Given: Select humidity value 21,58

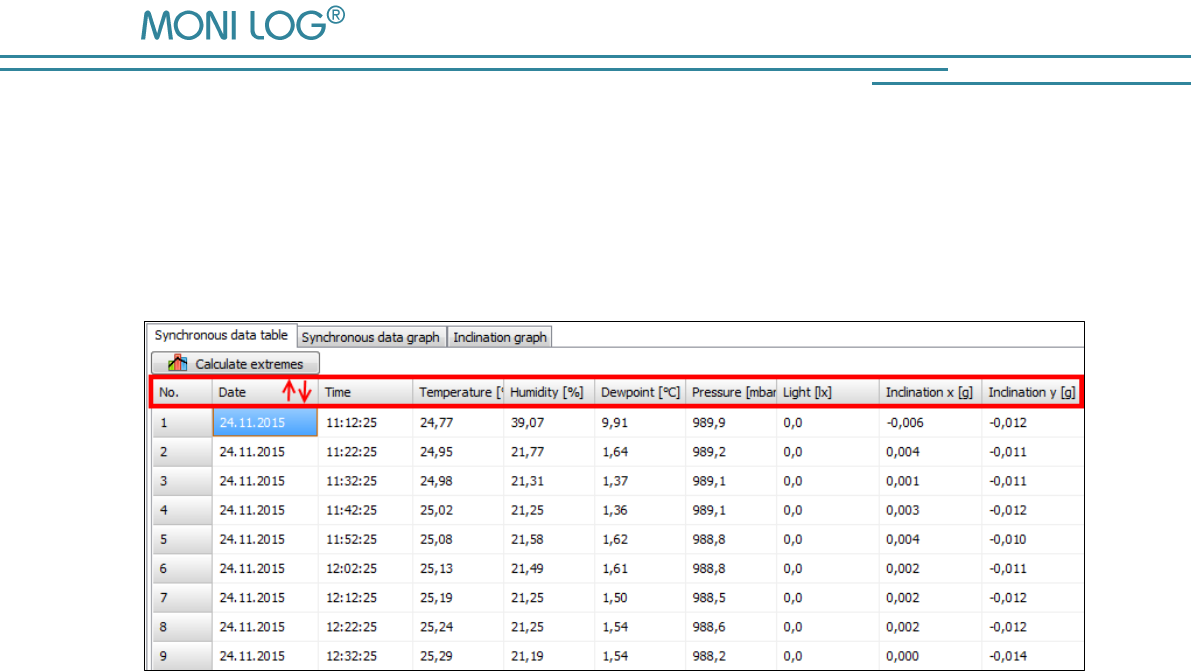Looking at the screenshot, I should 527,540.
